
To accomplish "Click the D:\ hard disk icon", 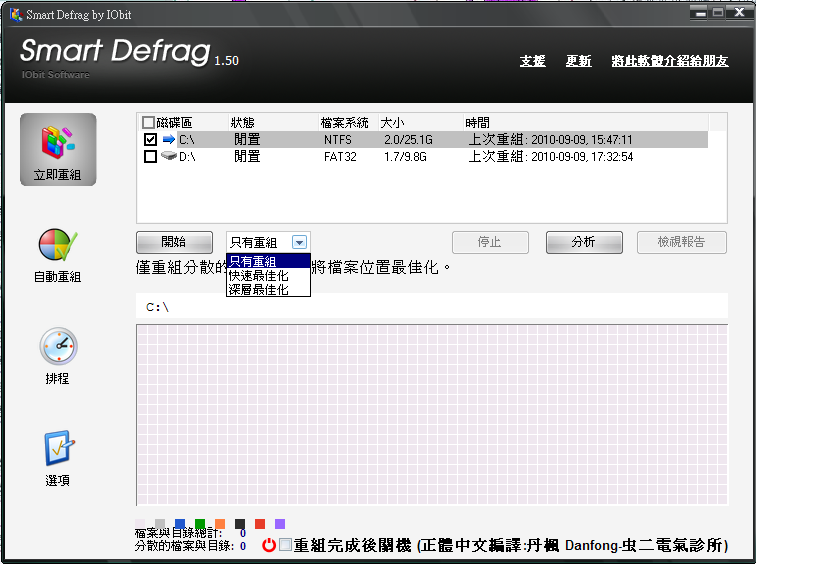I will click(x=169, y=156).
